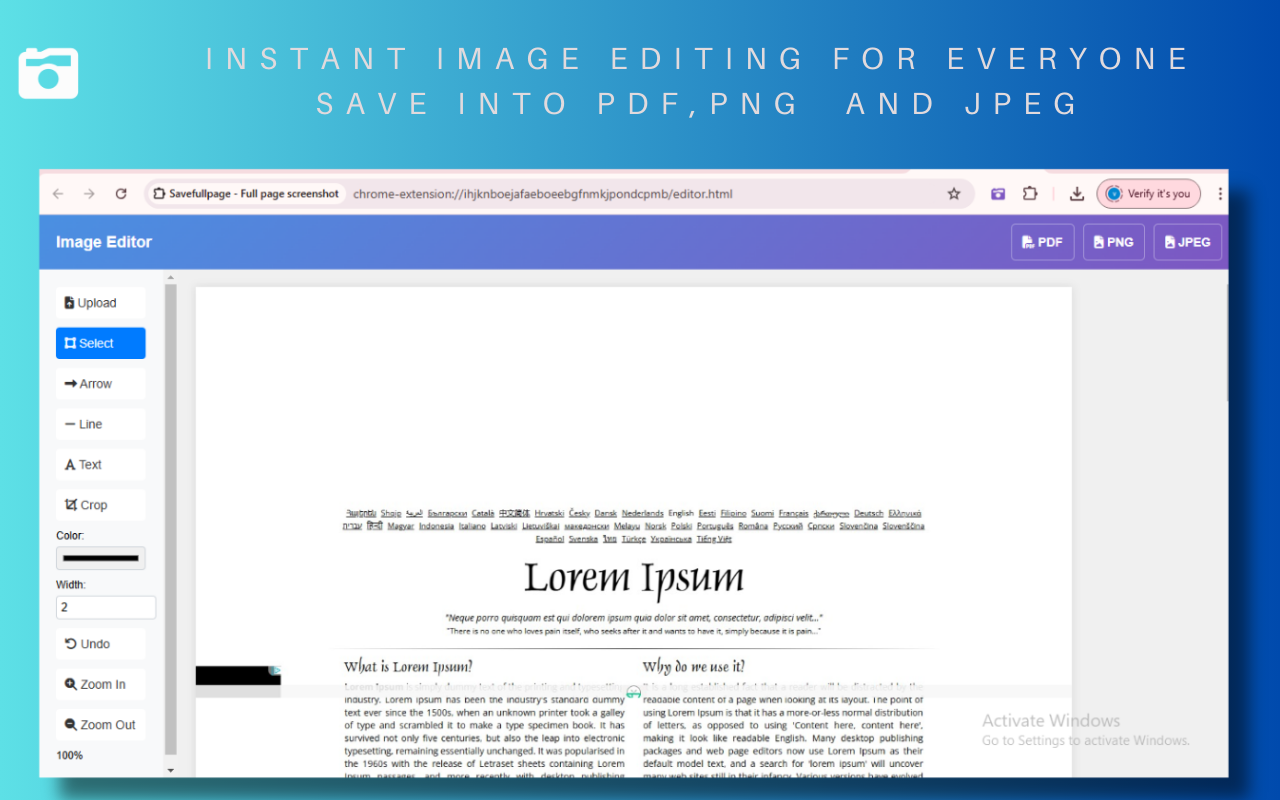Open the English language link
Image resolution: width=1280 pixels, height=800 pixels.
pyautogui.click(x=681, y=513)
